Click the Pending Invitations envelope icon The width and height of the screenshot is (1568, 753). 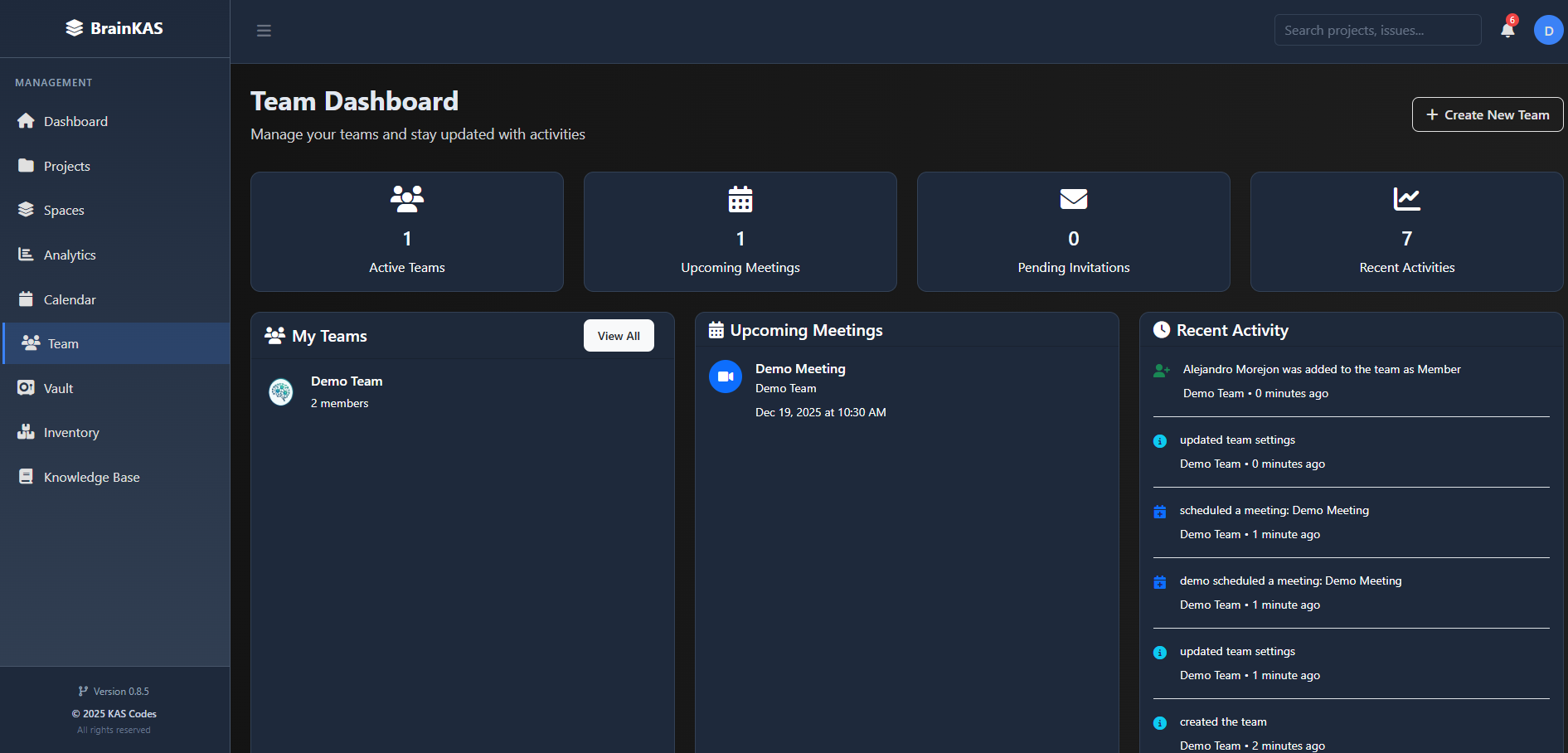coord(1073,199)
